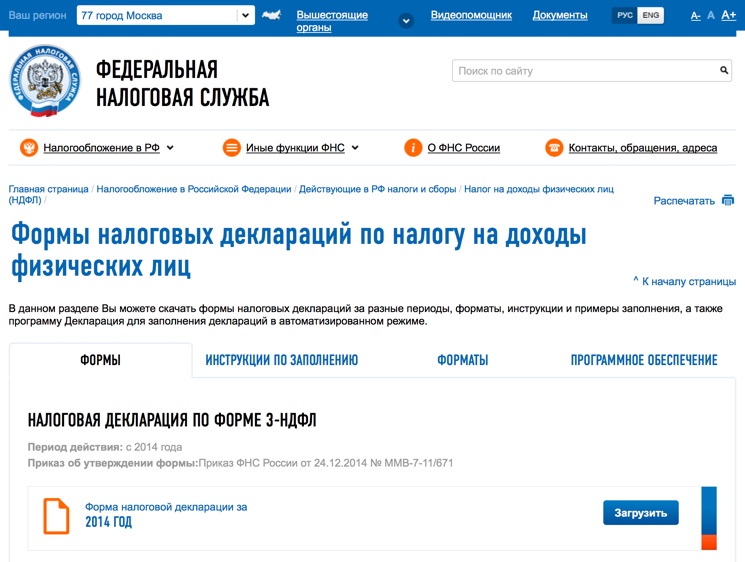Viewport: 745px width, 562px height.
Task: Open the Вышестоящие органы link
Action: coord(332,21)
